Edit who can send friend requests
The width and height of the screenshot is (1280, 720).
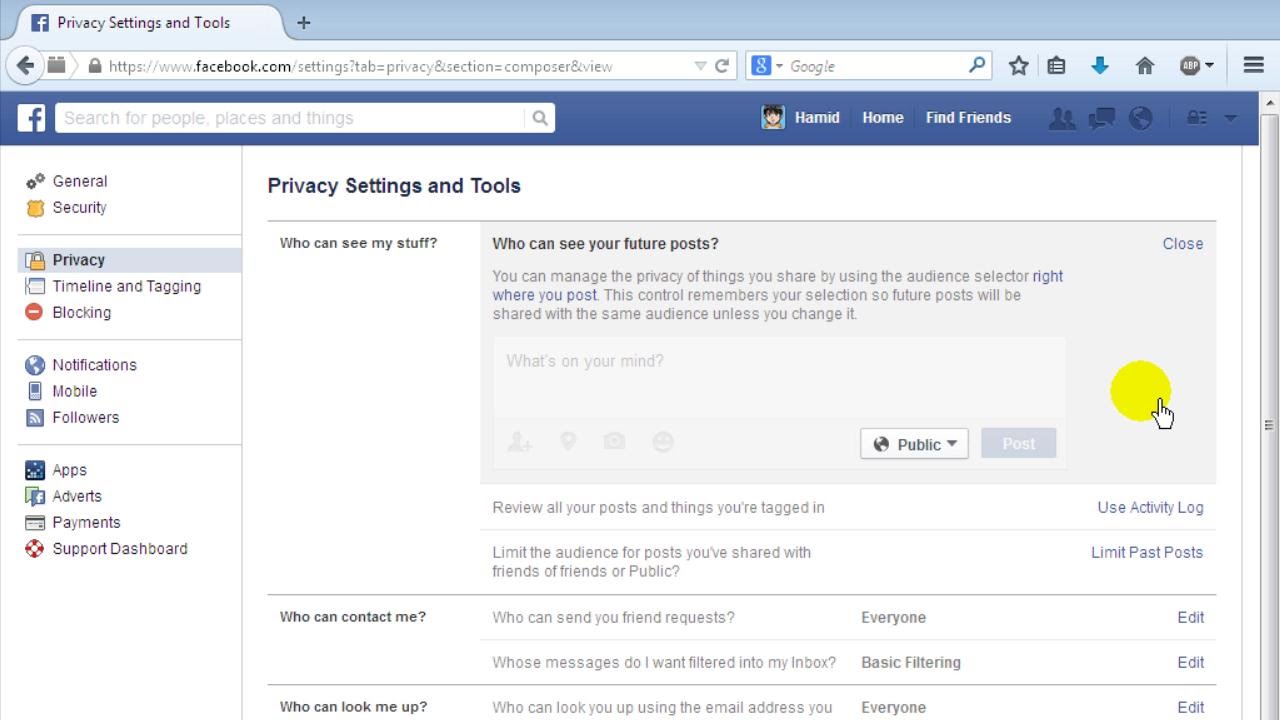[x=1190, y=618]
